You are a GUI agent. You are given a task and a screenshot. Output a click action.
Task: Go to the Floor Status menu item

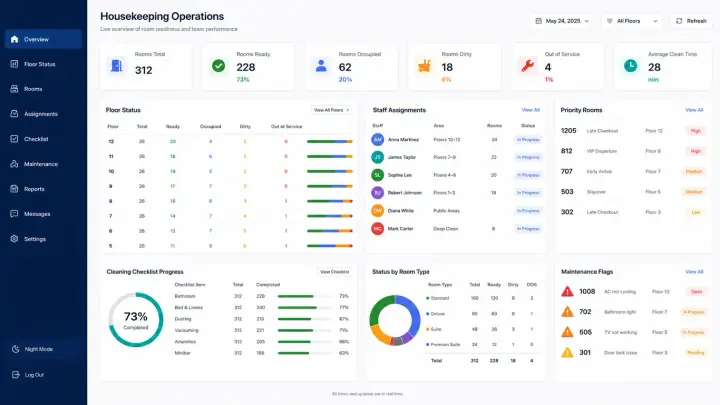(43, 64)
